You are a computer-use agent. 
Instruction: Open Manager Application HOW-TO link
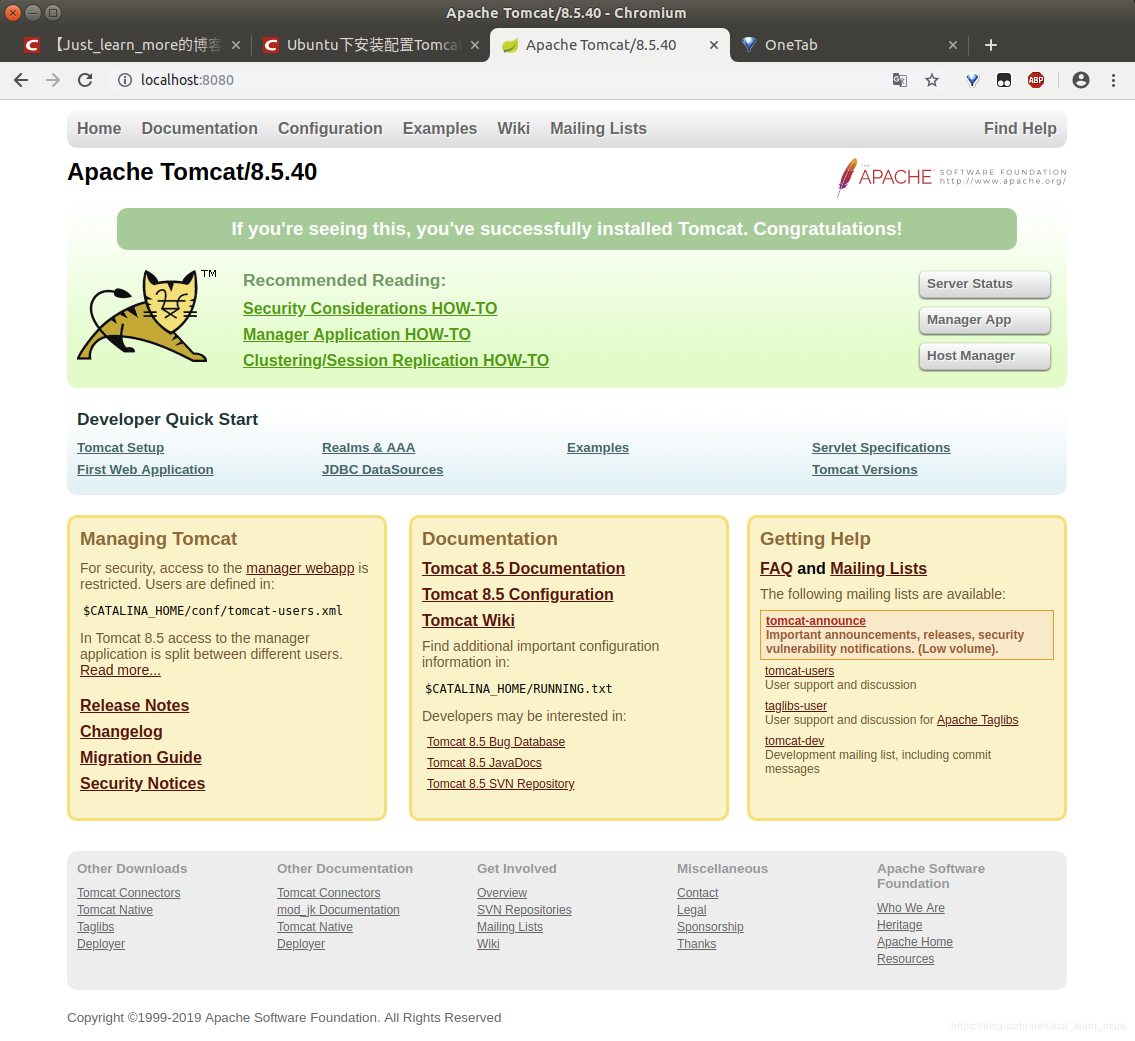[357, 334]
